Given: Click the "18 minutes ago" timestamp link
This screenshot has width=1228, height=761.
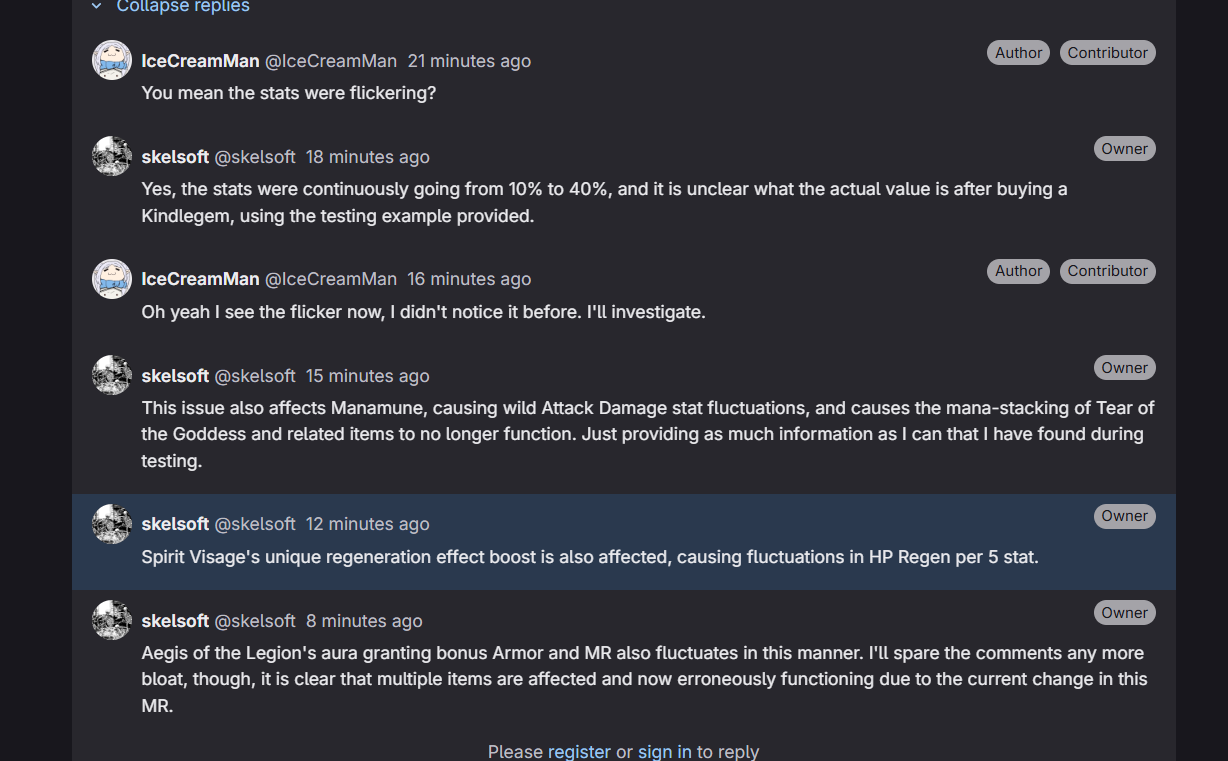Looking at the screenshot, I should click(367, 157).
